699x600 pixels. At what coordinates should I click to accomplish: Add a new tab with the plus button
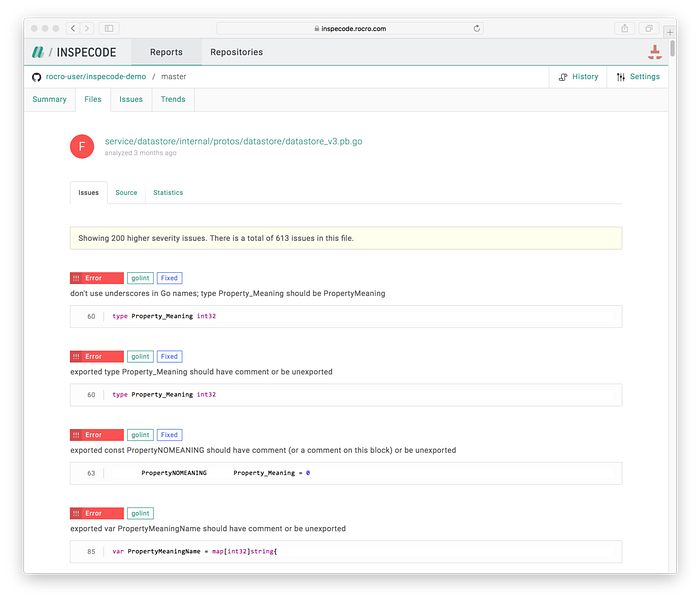point(670,32)
